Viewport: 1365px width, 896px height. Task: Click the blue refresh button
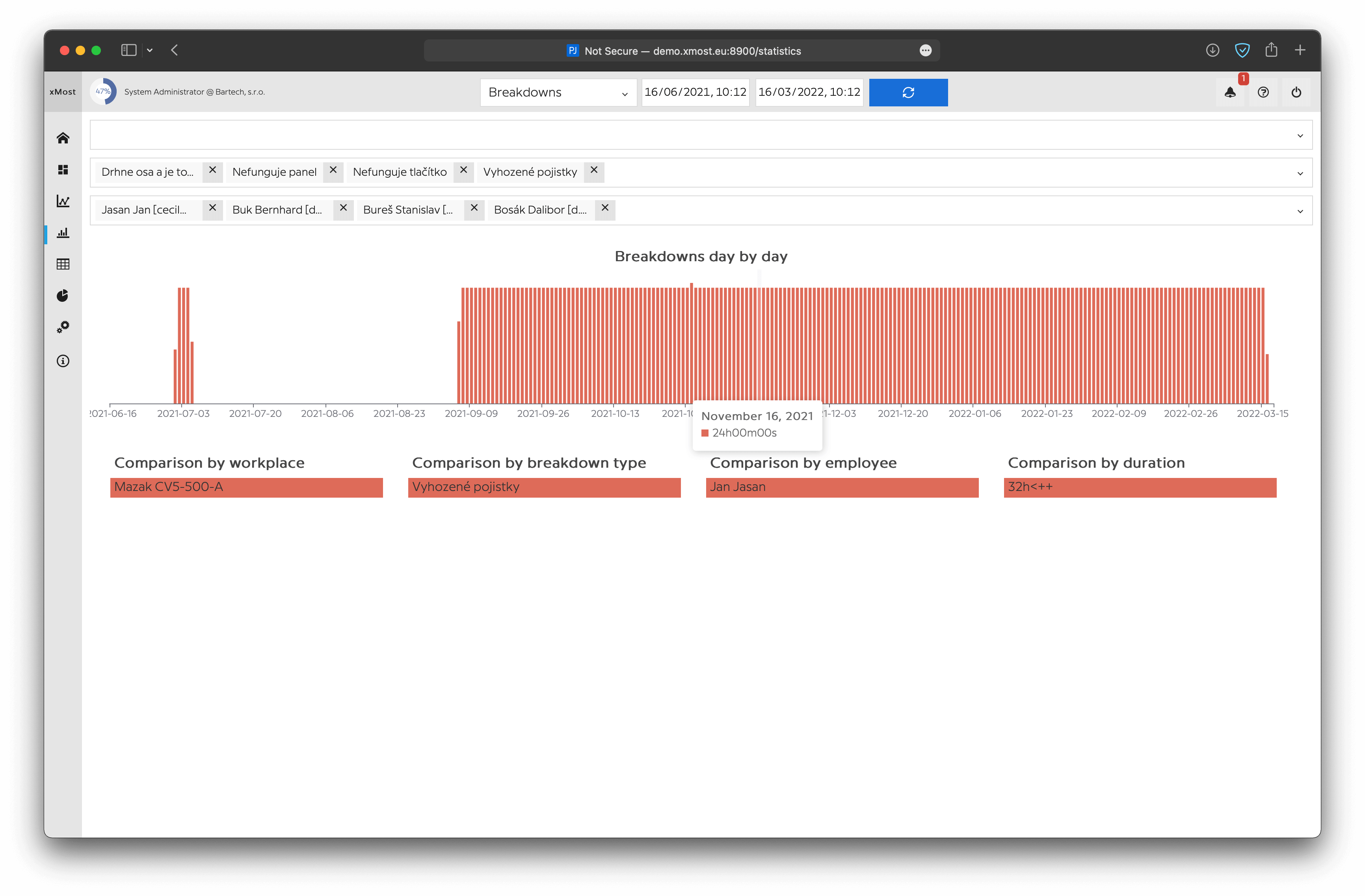908,92
